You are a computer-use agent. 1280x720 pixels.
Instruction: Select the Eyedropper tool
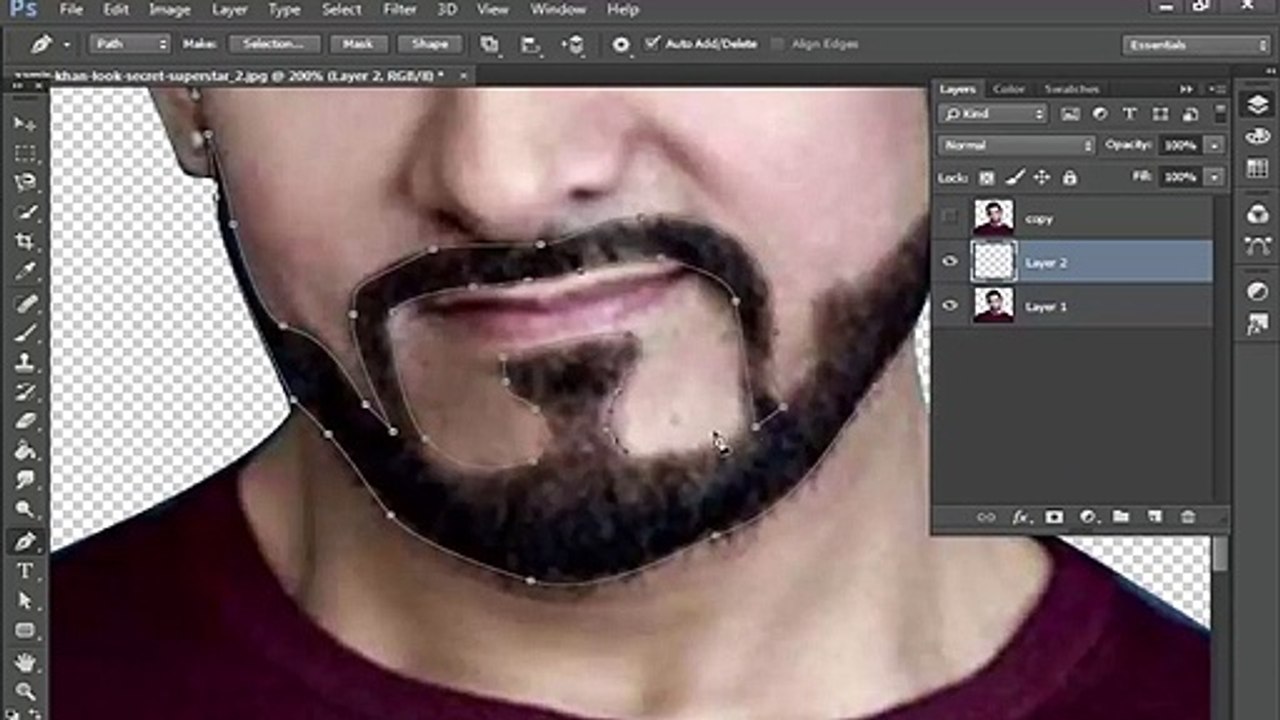click(x=25, y=272)
